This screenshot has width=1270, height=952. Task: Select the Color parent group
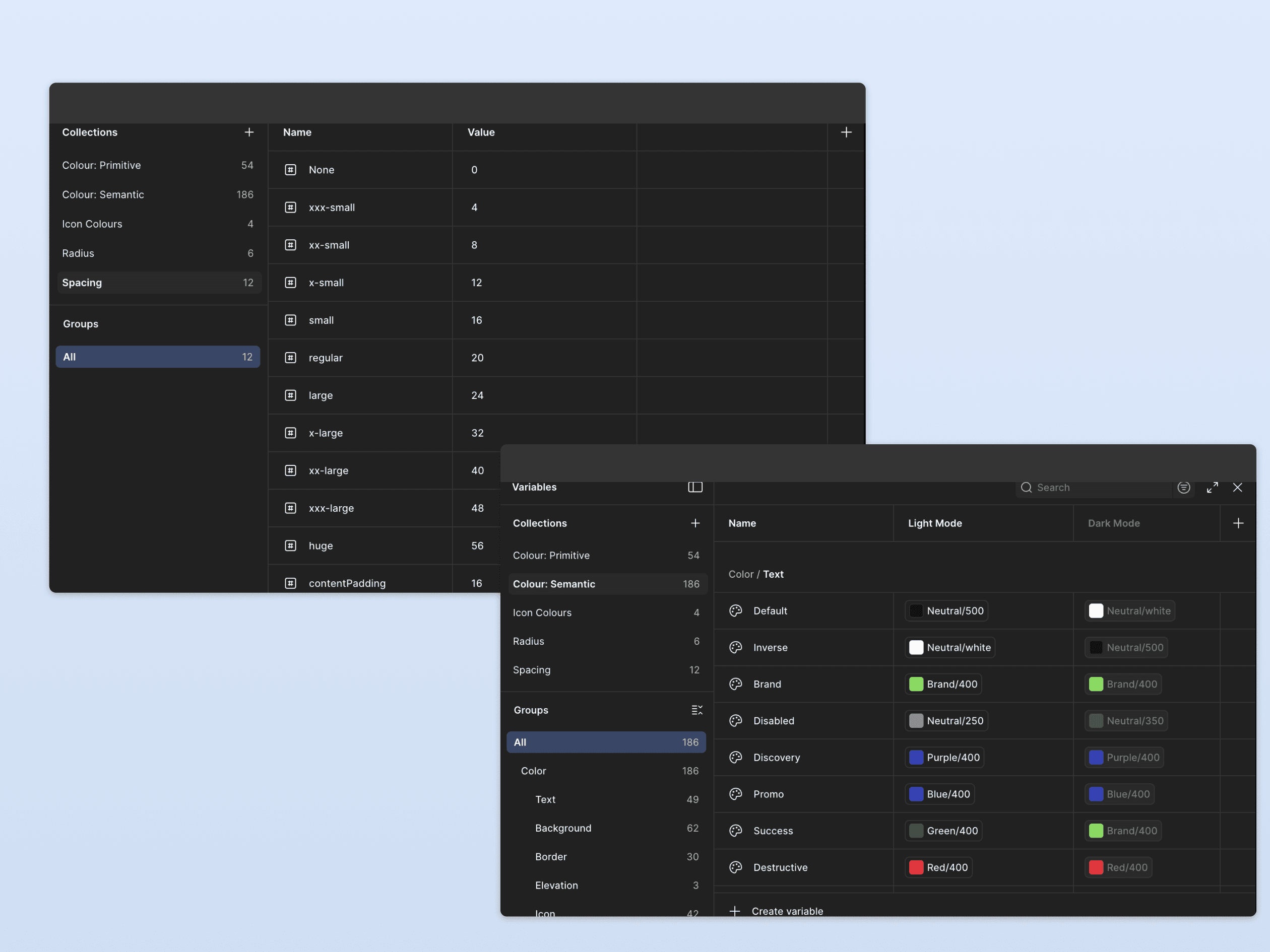point(606,771)
